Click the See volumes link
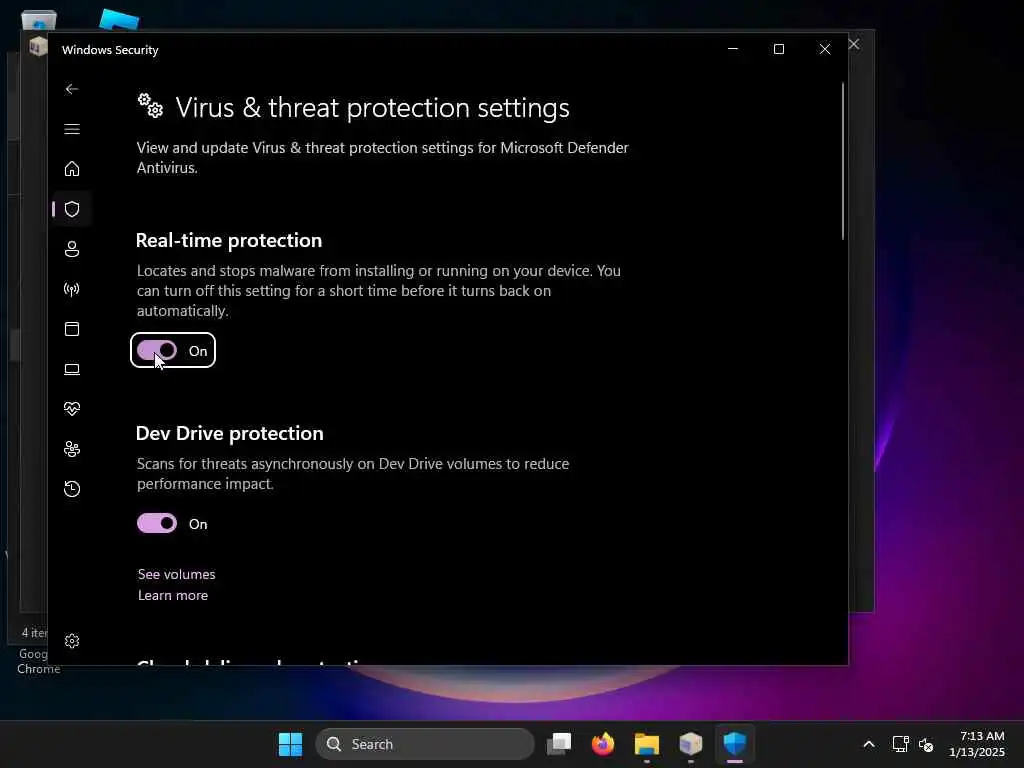 [176, 574]
